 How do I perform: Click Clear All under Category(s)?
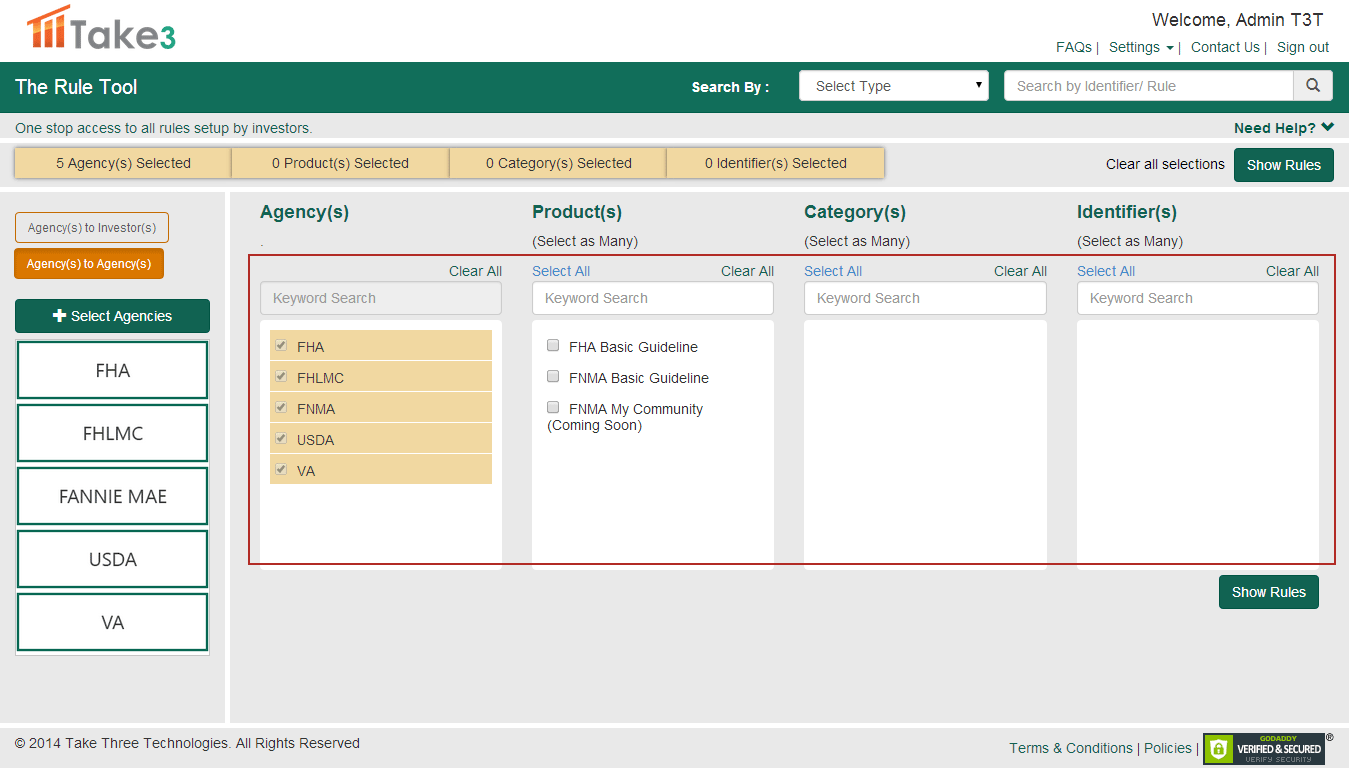click(x=1020, y=271)
